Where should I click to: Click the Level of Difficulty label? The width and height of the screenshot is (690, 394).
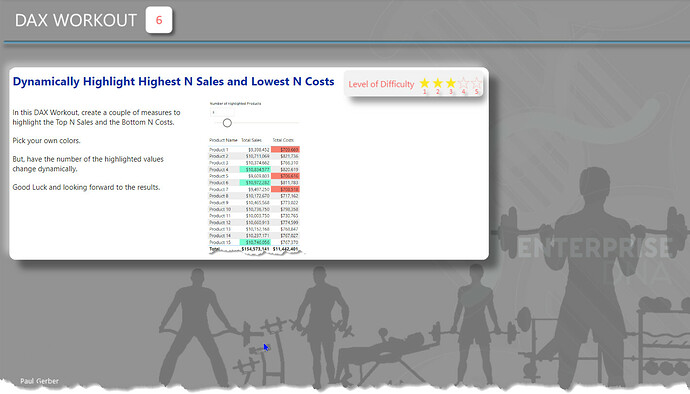tap(381, 84)
